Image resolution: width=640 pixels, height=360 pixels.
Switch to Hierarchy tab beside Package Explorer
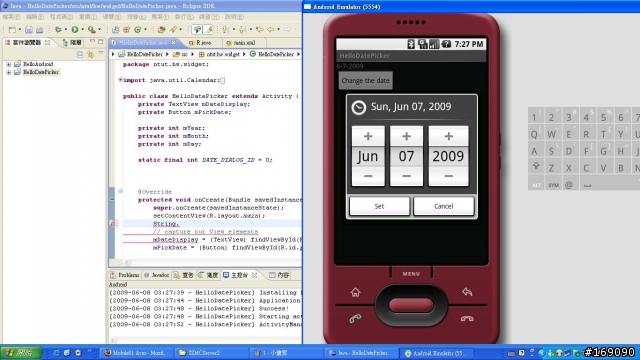(x=72, y=42)
